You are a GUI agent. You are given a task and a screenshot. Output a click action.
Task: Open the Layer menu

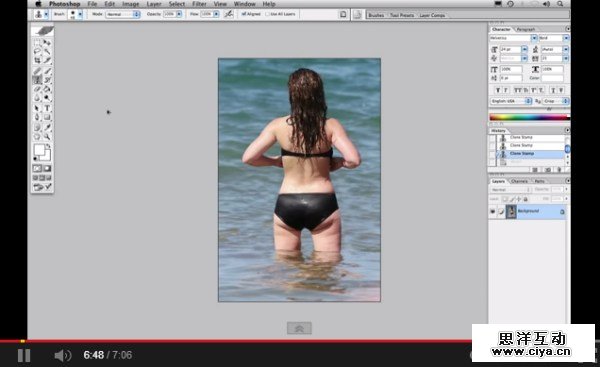click(x=154, y=4)
